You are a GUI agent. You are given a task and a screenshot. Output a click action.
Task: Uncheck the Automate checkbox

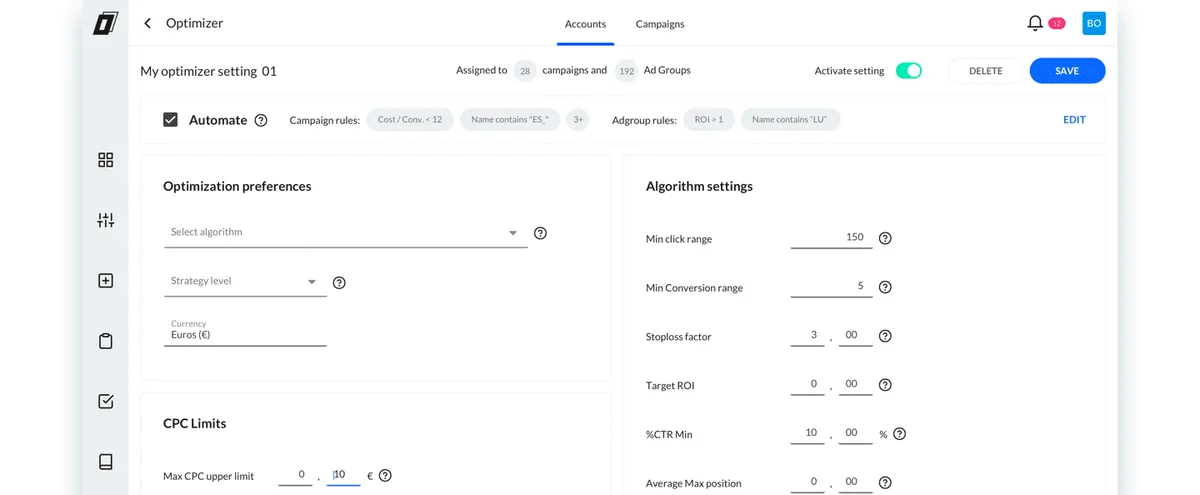170,120
